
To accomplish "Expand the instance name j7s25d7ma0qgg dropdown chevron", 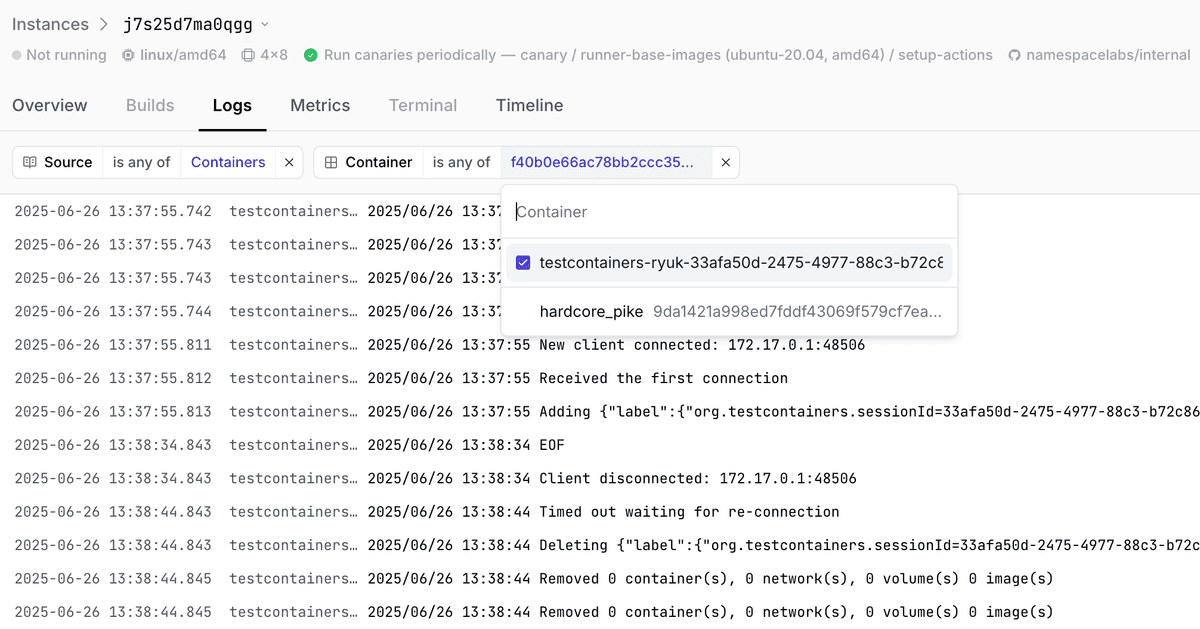I will [264, 24].
